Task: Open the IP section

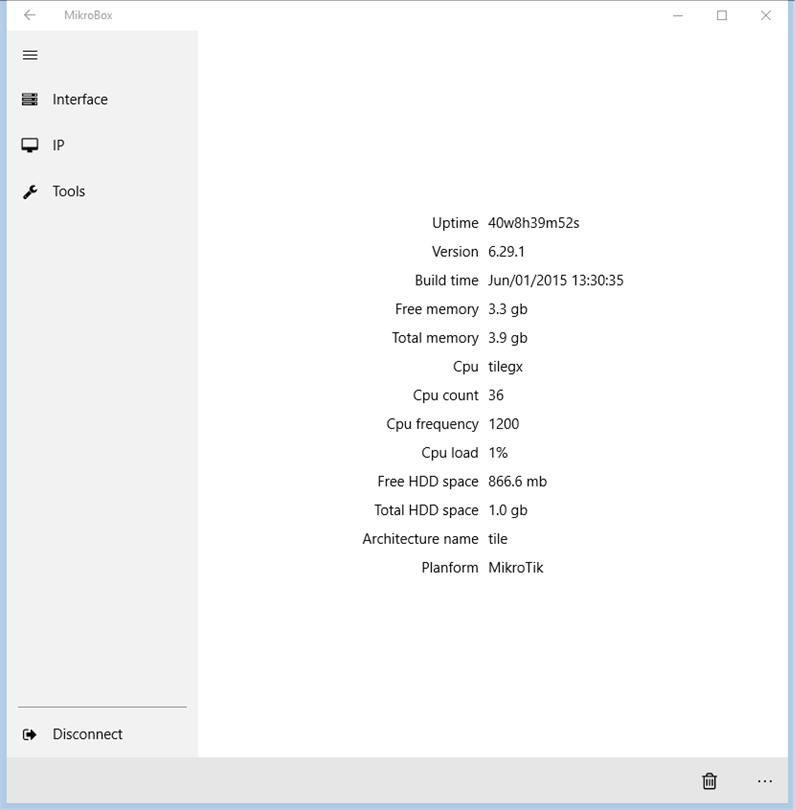Action: point(102,145)
